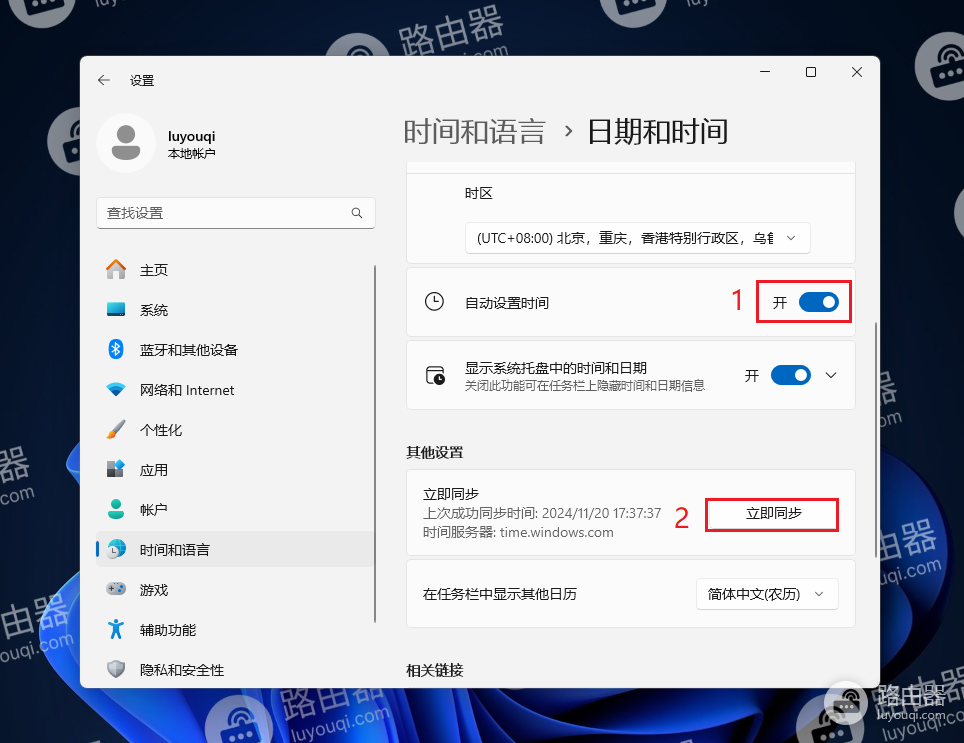The image size is (964, 743).
Task: Click the 相关链接 heading
Action: (434, 670)
